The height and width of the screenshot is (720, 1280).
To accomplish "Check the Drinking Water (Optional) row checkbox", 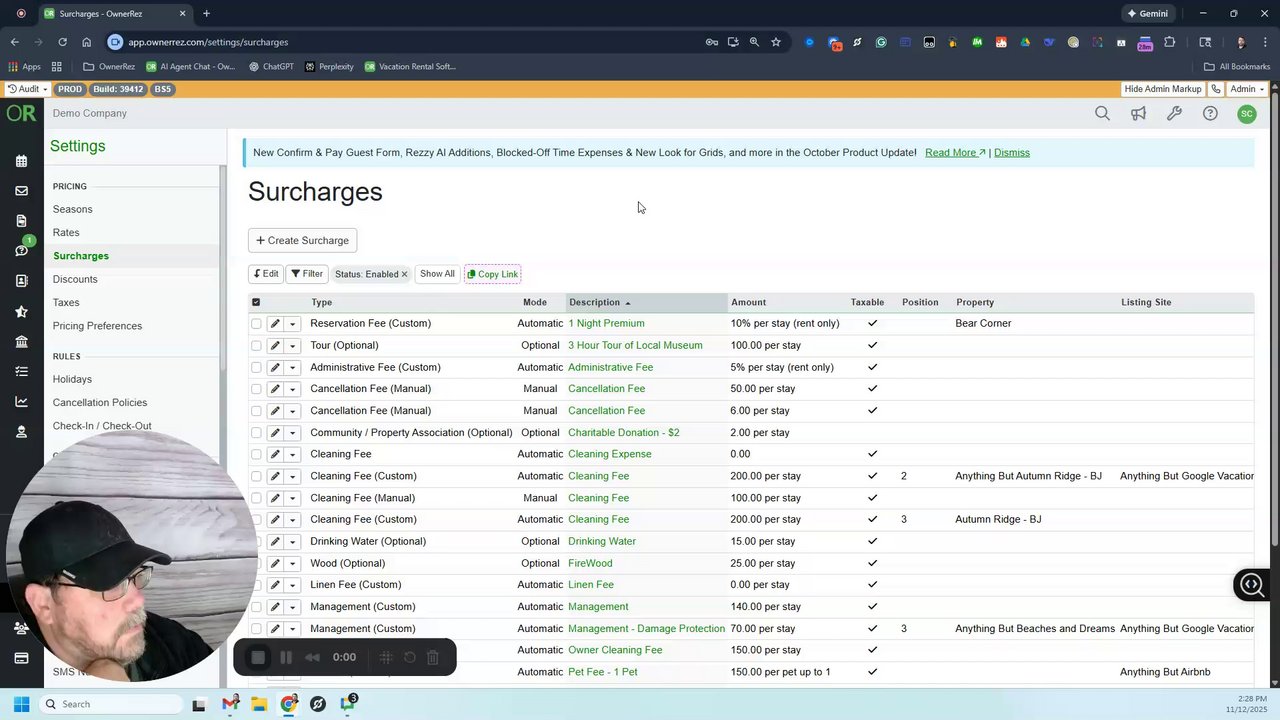I will (x=256, y=542).
